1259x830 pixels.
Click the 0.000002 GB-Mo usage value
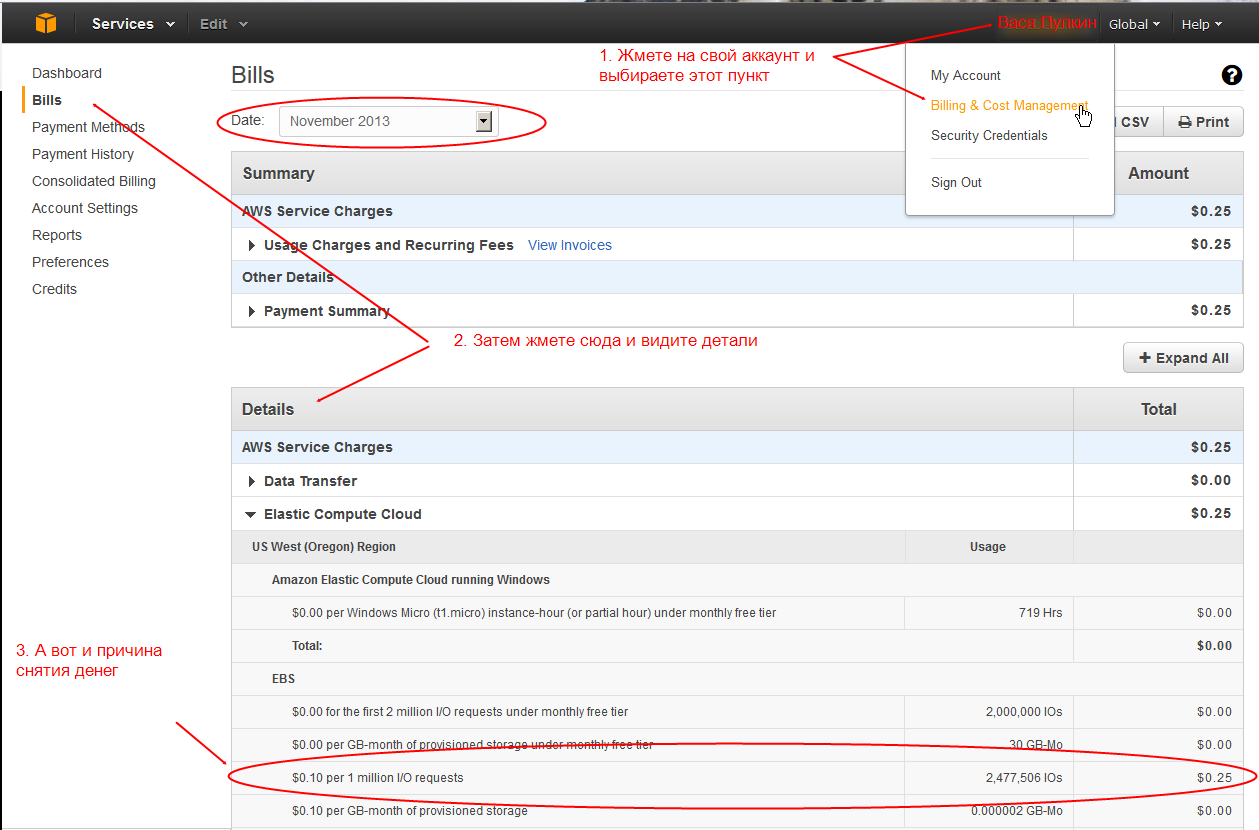pos(1017,811)
